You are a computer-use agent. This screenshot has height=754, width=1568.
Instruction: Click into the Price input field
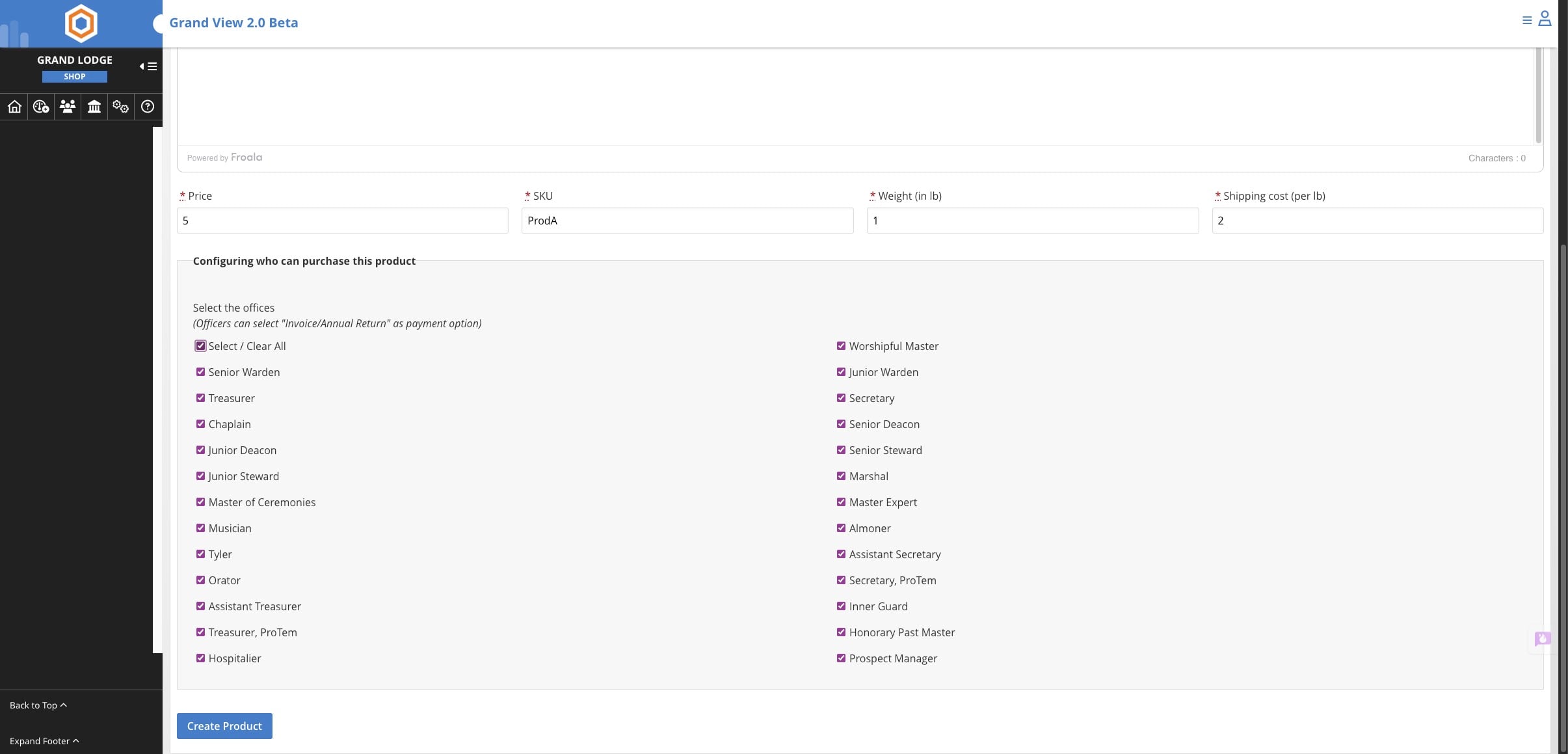tap(343, 221)
